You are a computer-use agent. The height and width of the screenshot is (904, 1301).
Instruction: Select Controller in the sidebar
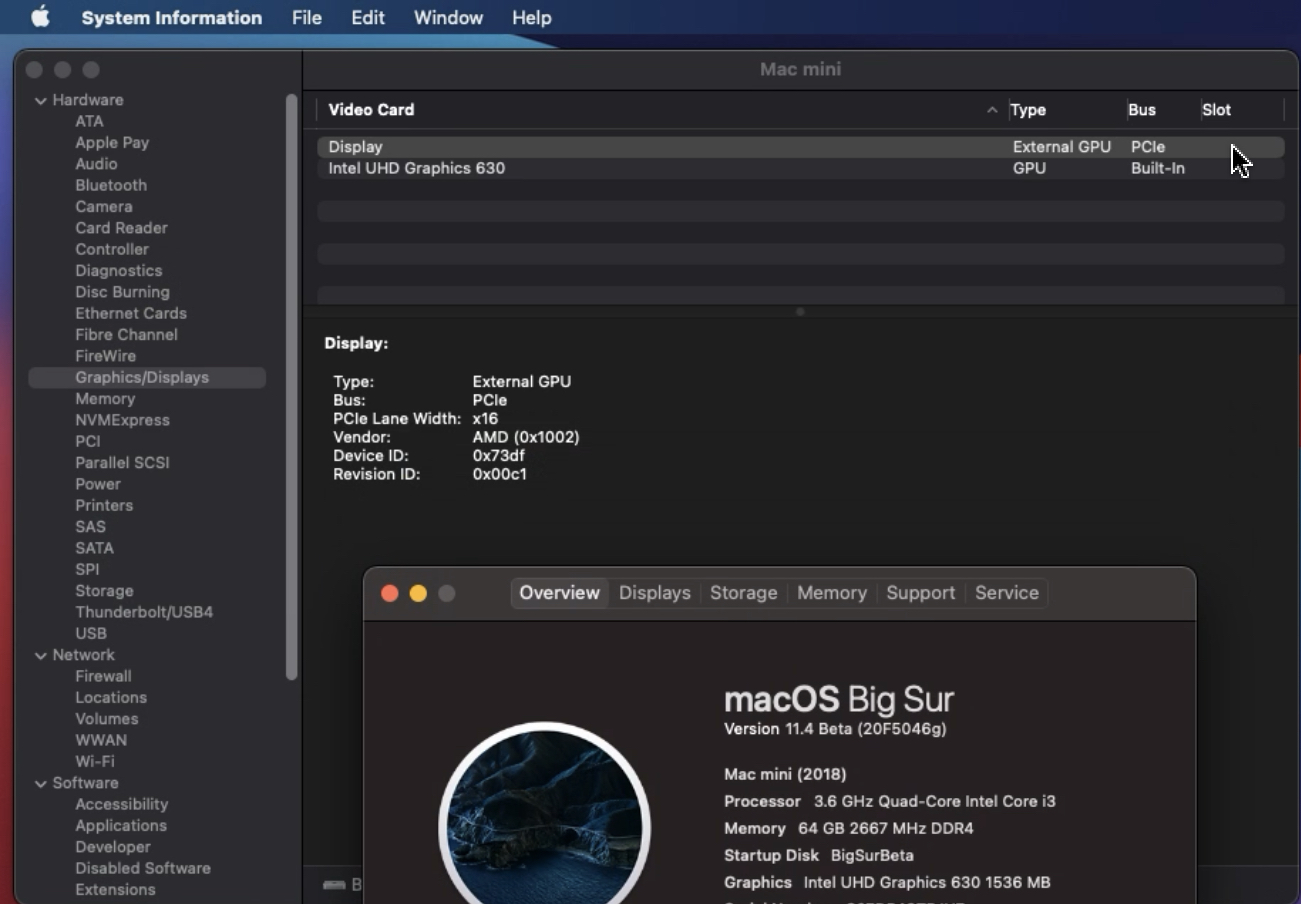click(112, 249)
